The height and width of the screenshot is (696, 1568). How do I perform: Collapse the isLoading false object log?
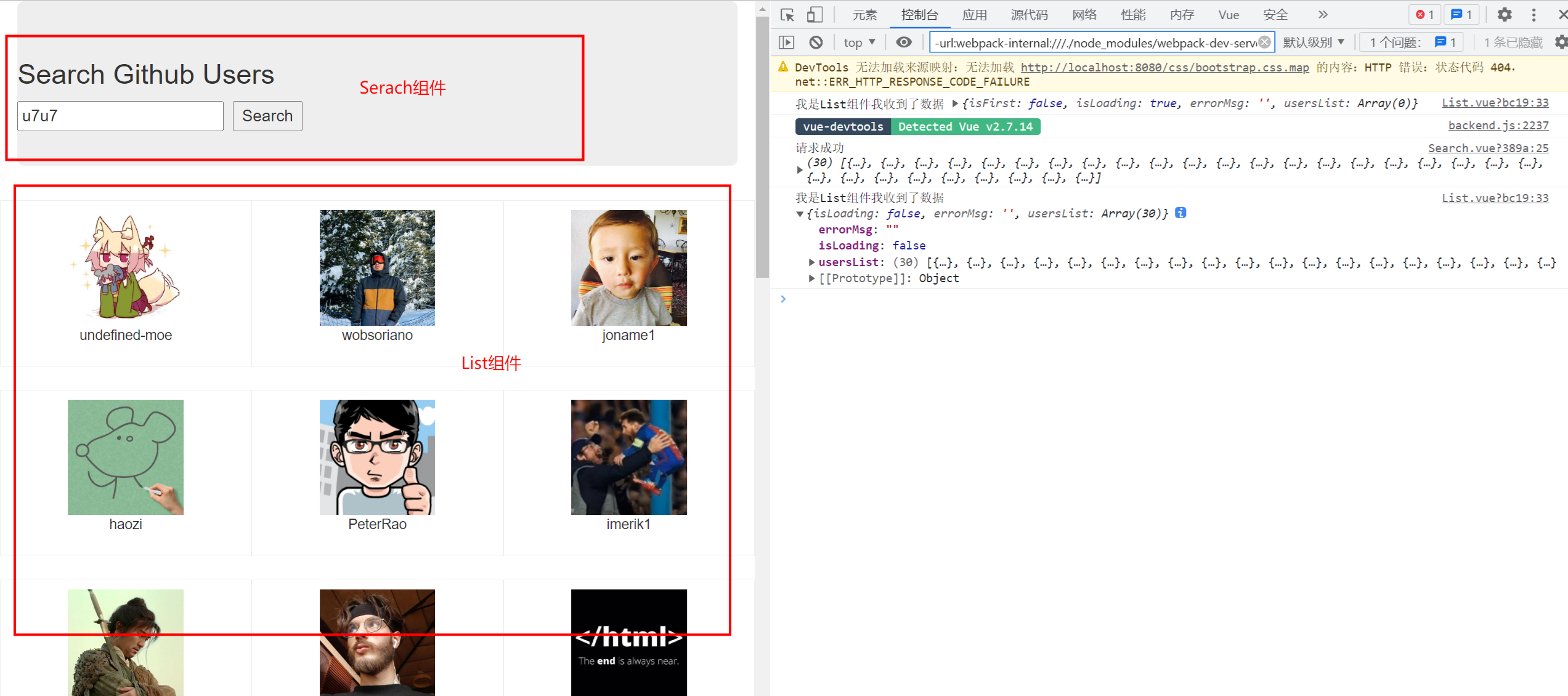800,214
